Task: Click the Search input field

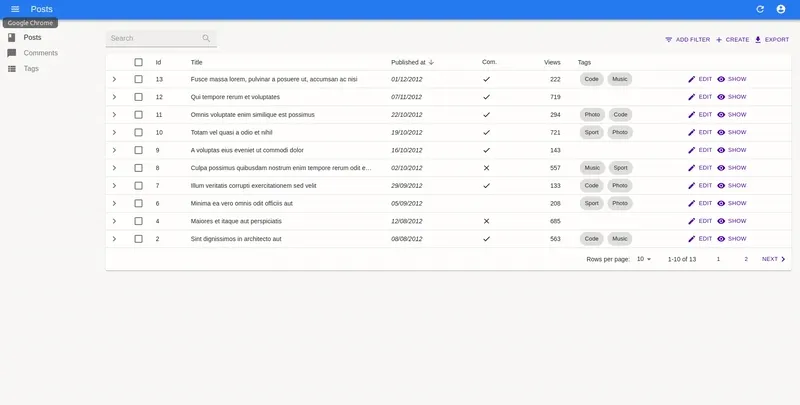Action: [x=154, y=38]
